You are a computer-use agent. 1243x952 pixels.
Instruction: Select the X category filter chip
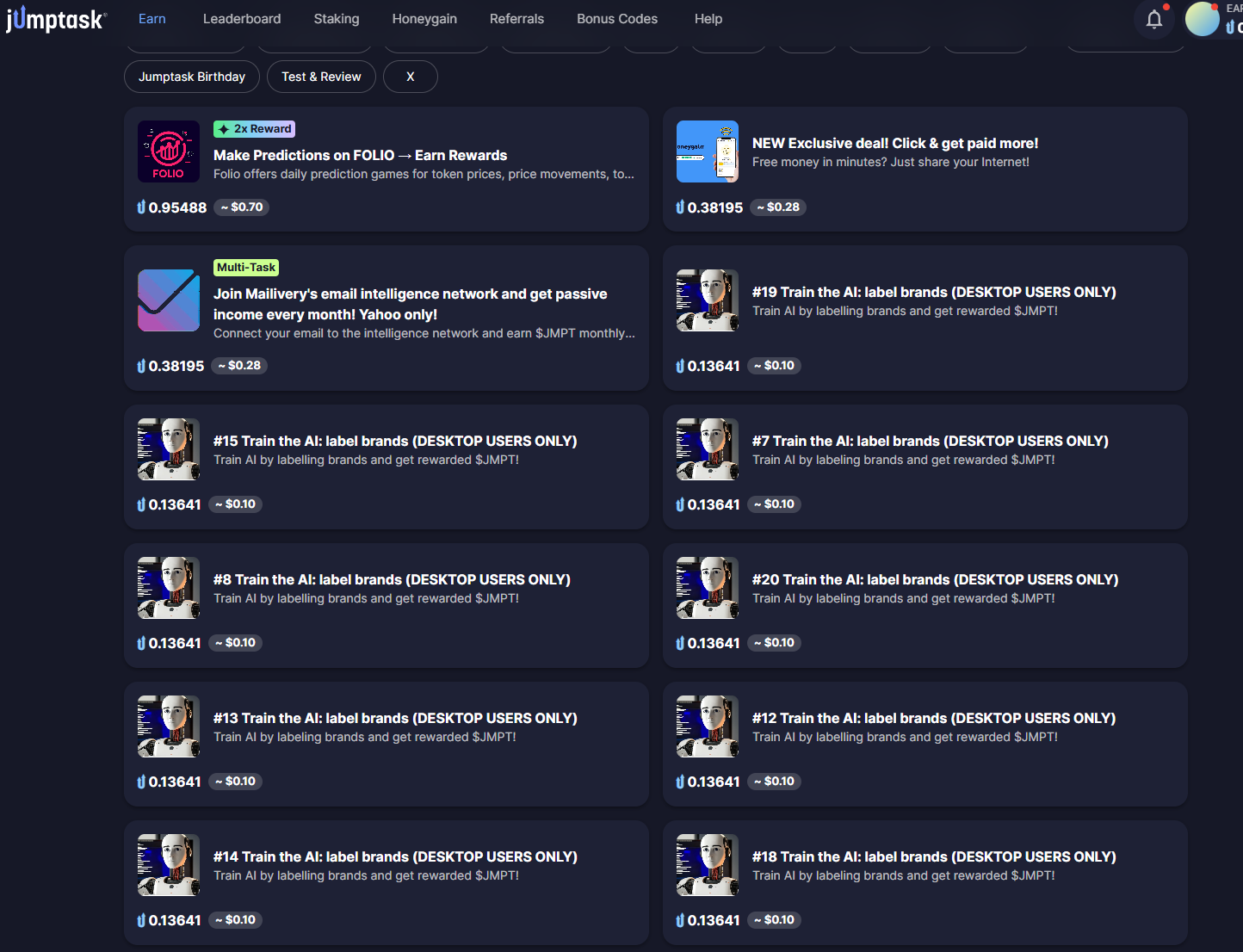pos(410,77)
